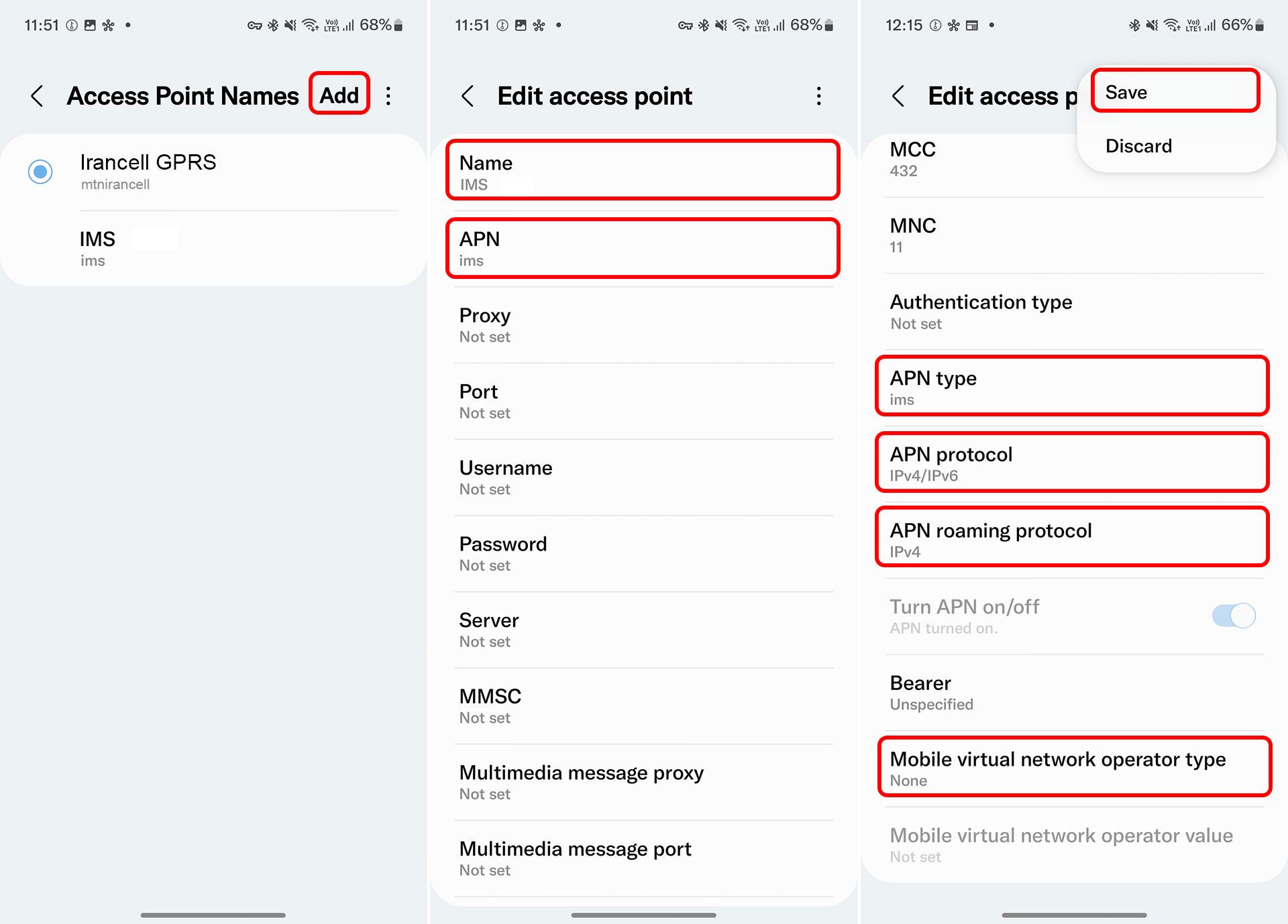The height and width of the screenshot is (924, 1288).
Task: Open APN protocol IPv4/IPv6 selector
Action: tap(1071, 463)
